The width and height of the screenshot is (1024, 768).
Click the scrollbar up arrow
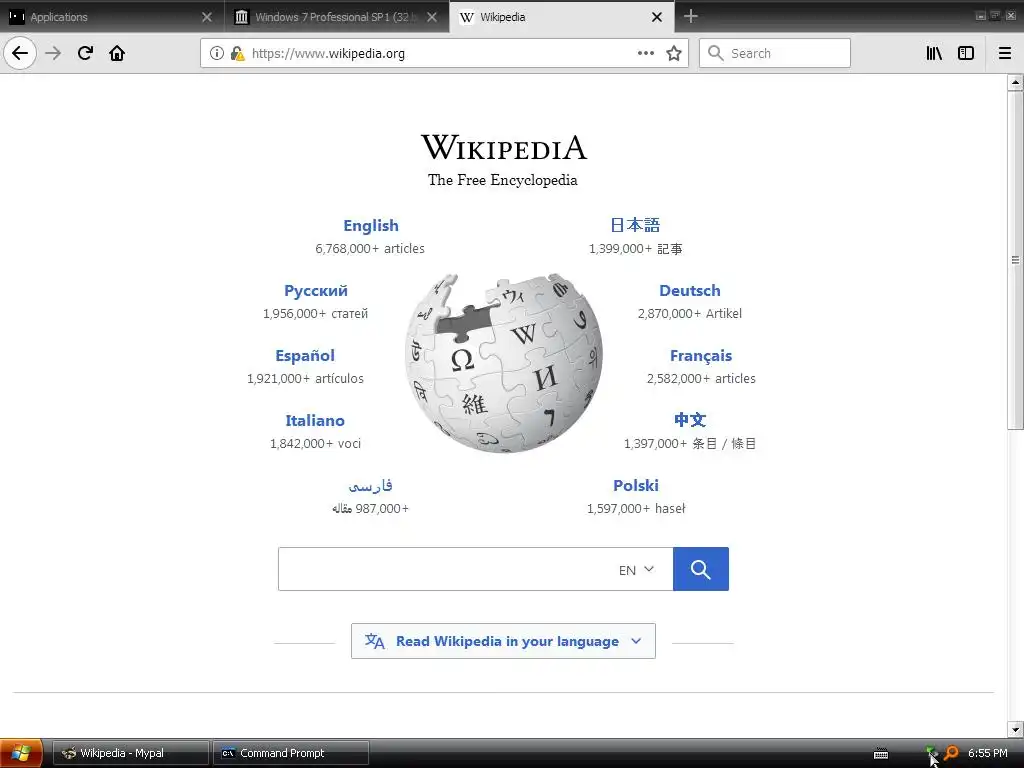tap(1015, 82)
